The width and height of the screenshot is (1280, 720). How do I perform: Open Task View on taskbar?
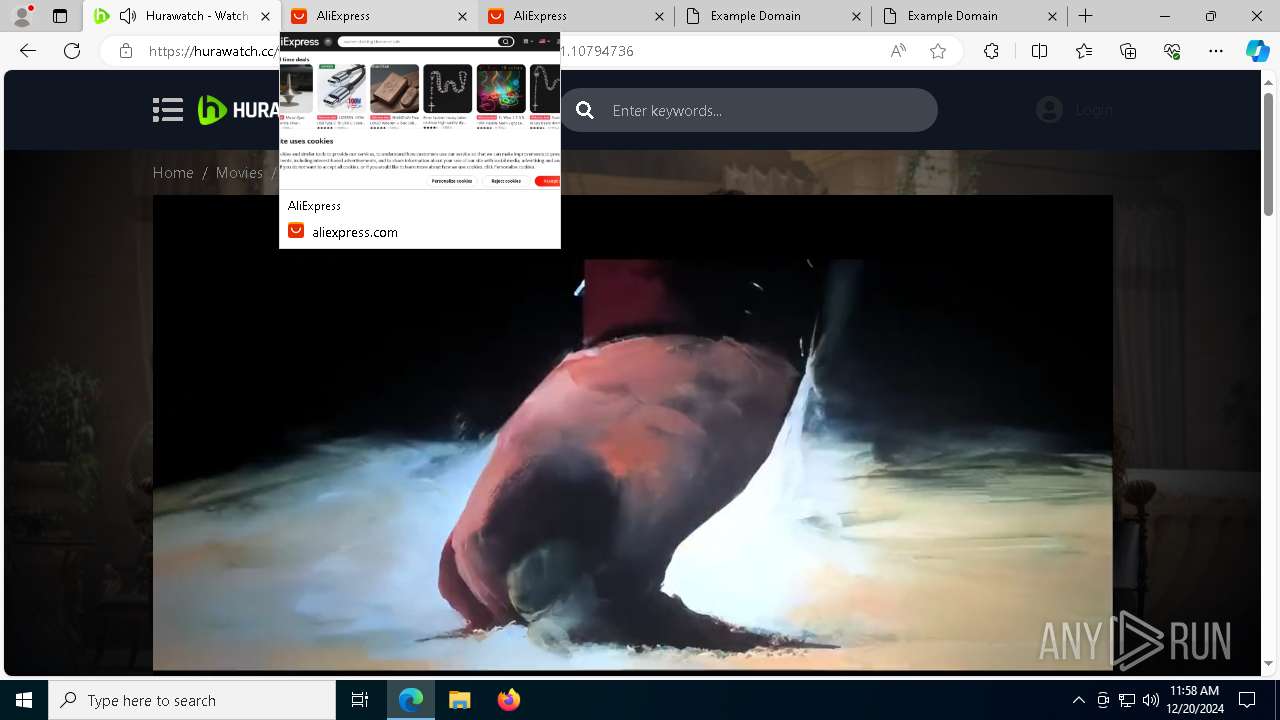pyautogui.click(x=360, y=700)
